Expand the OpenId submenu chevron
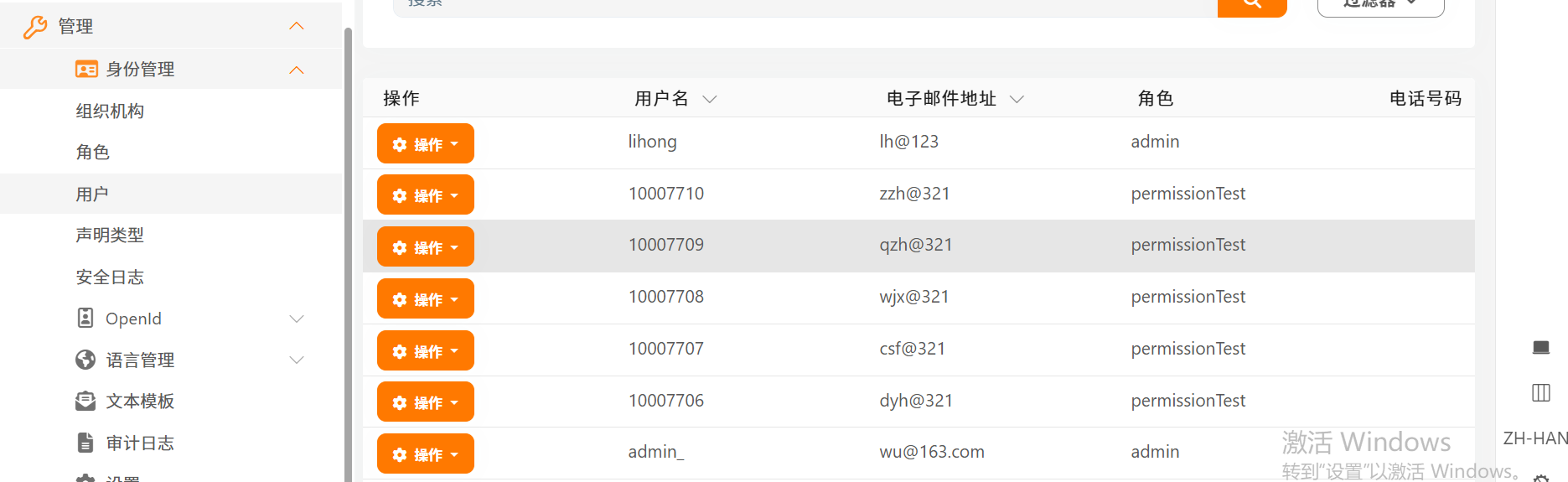 [x=296, y=319]
